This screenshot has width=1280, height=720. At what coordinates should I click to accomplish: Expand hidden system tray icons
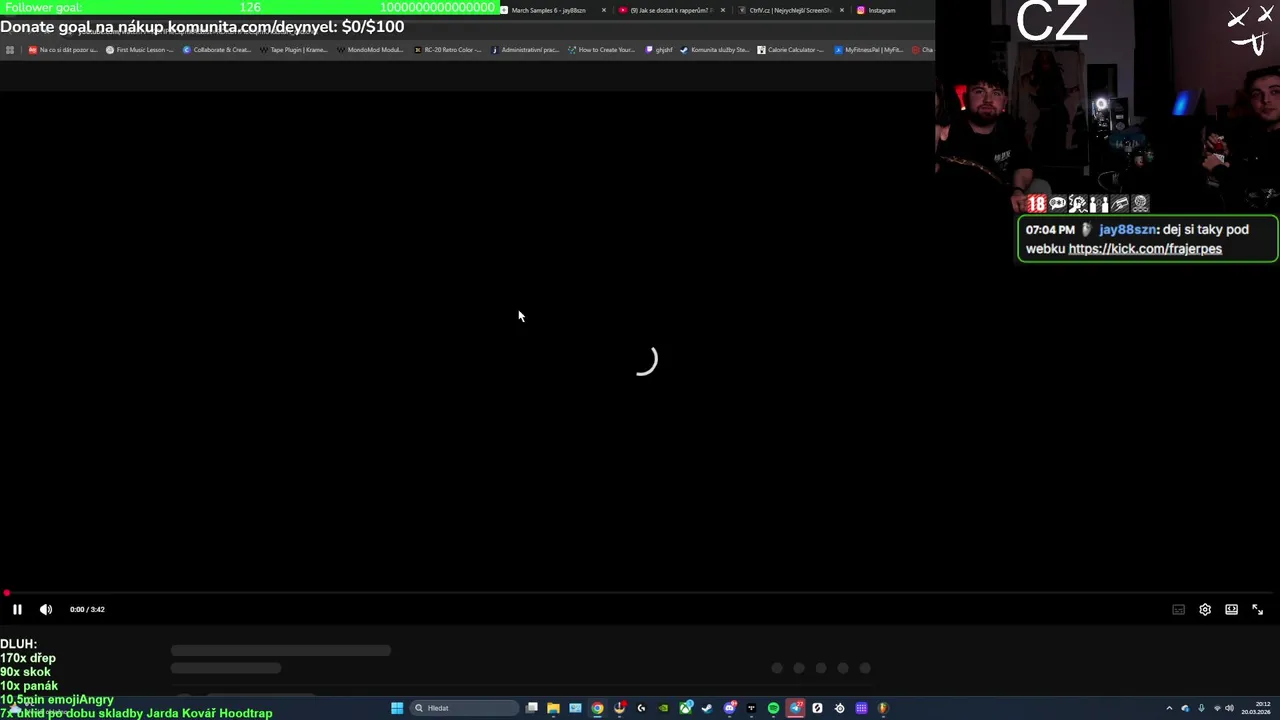[x=1169, y=708]
